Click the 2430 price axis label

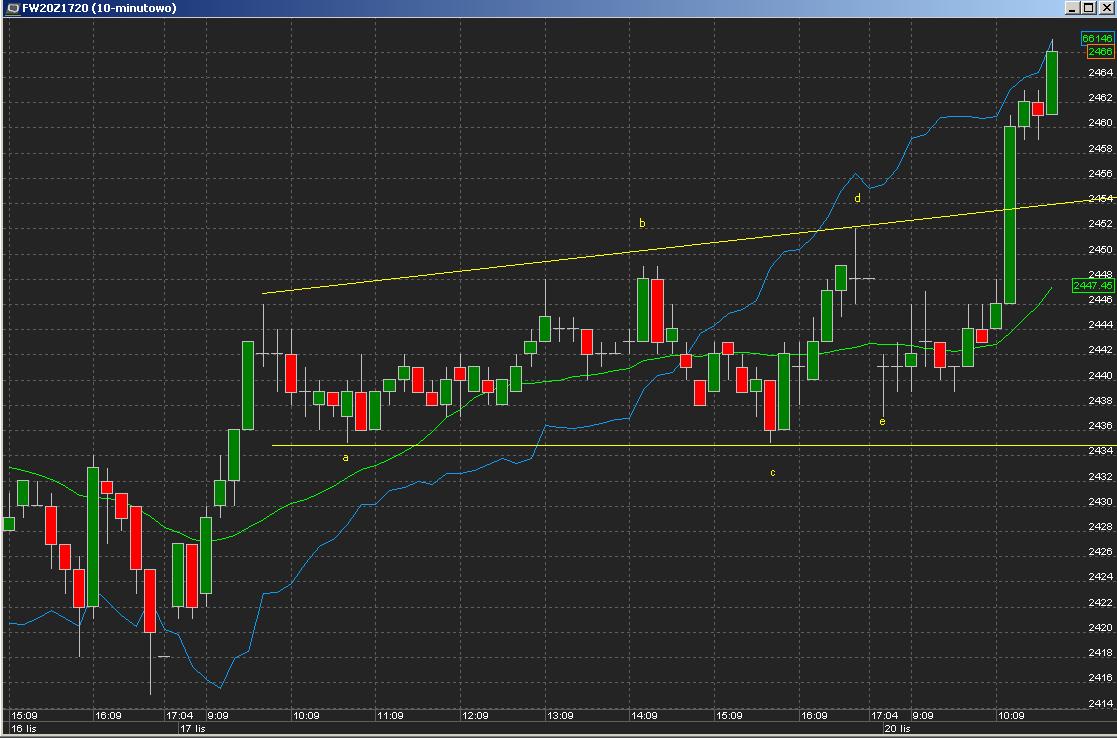pos(1101,501)
